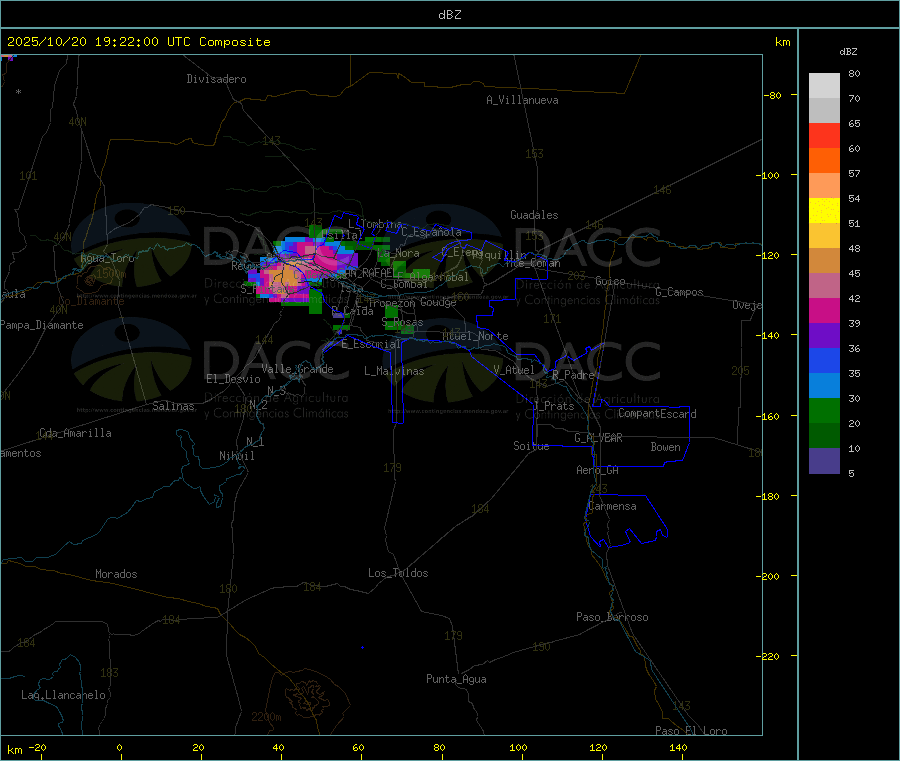Viewport: 900px width, 761px height.
Task: Click the timestamp '2025/10/20 19:22:00 UTC Composite'
Action: point(138,42)
